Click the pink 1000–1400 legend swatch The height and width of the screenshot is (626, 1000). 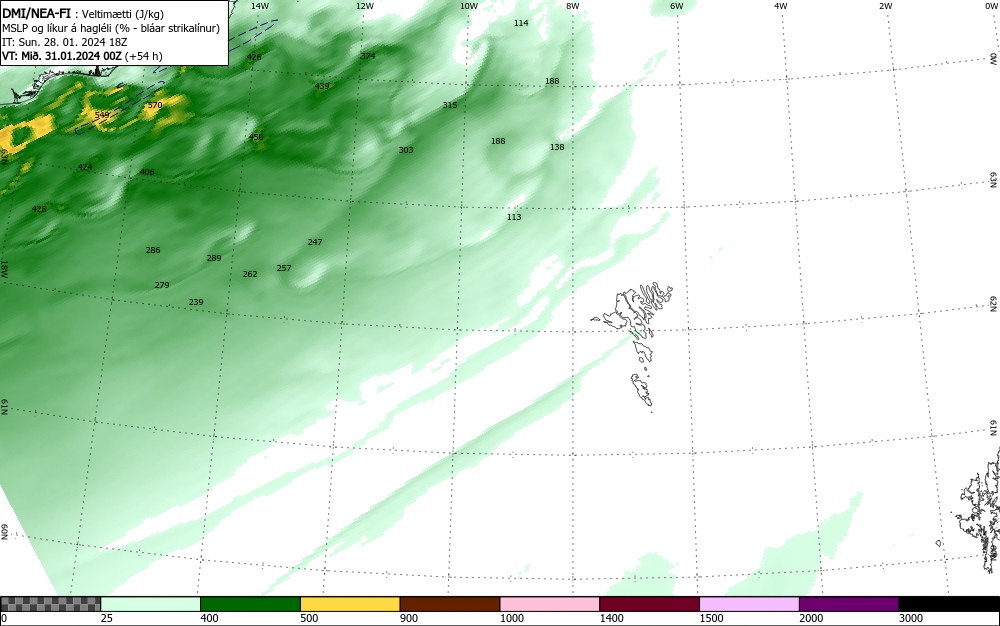pyautogui.click(x=550, y=604)
